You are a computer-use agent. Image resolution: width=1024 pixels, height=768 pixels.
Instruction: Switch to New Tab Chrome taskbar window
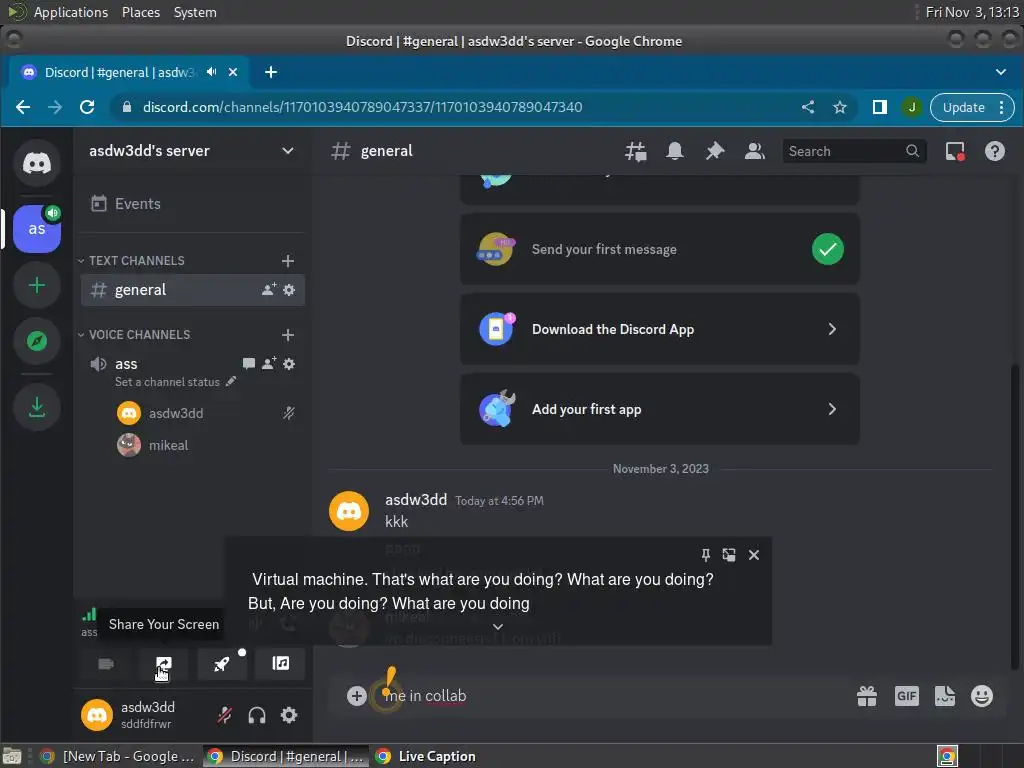(117, 756)
